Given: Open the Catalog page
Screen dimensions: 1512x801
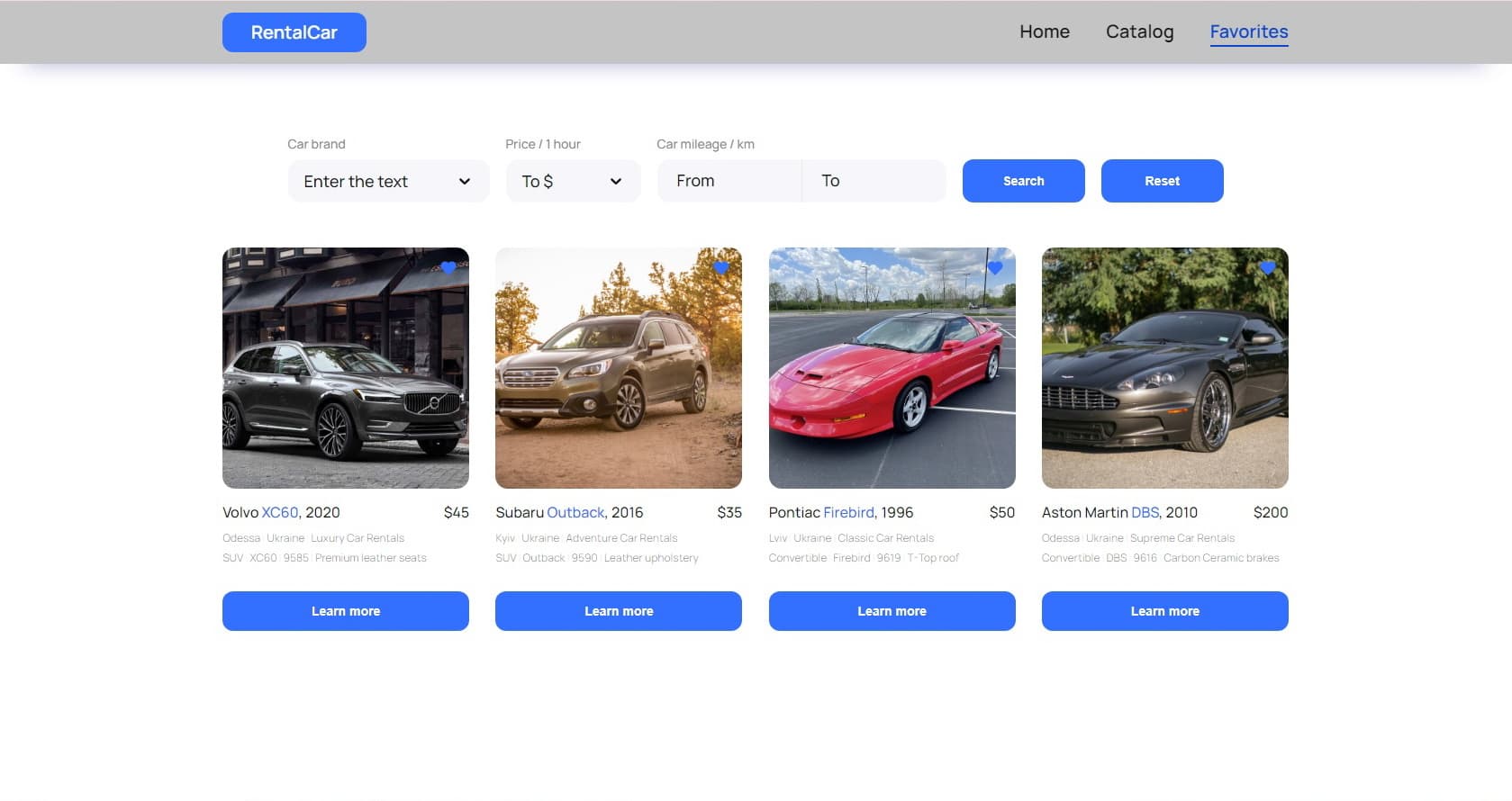Looking at the screenshot, I should click(1140, 31).
